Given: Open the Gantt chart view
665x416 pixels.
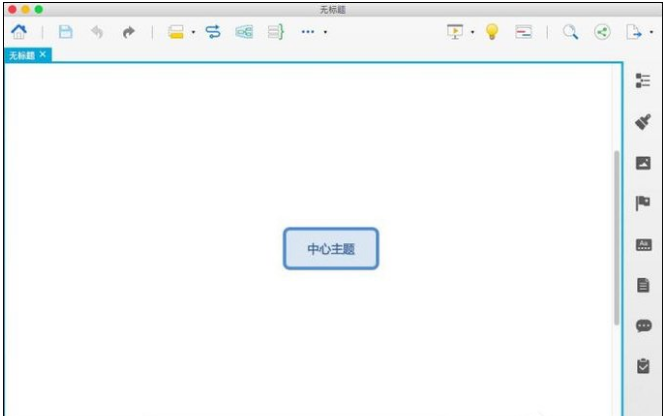Looking at the screenshot, I should [x=524, y=32].
